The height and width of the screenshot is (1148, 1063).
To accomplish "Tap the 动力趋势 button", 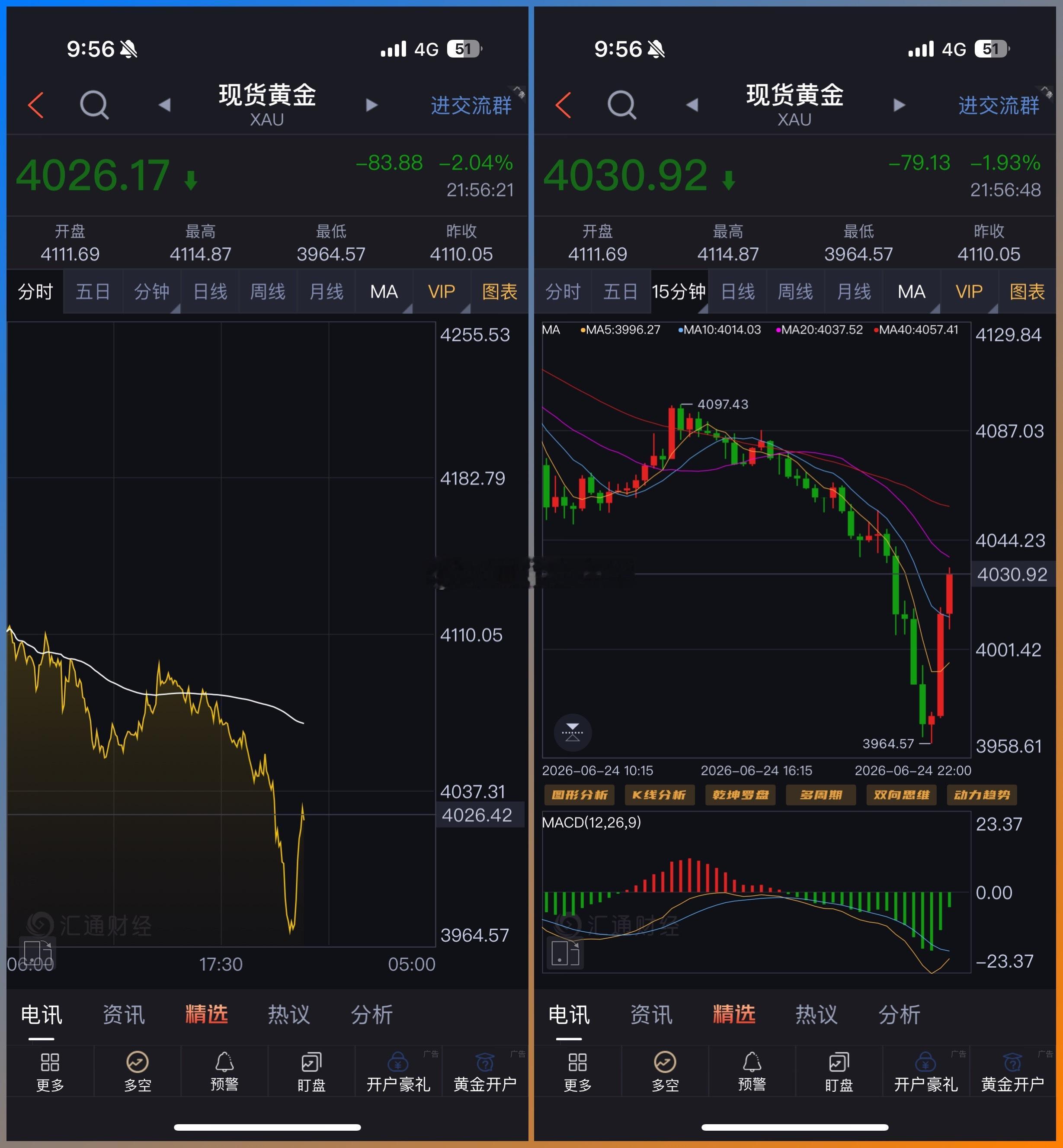I will tap(982, 795).
